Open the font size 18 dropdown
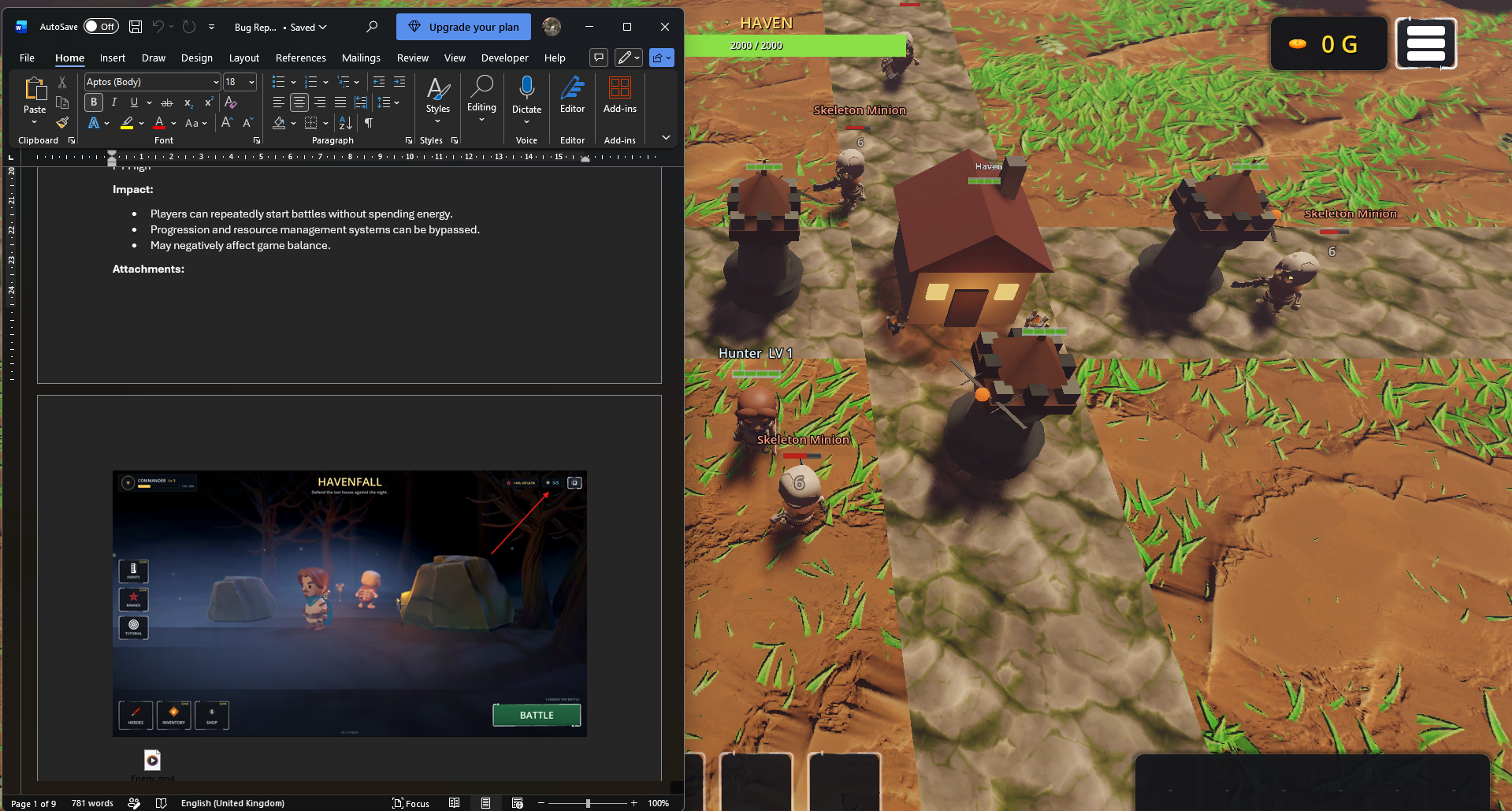1512x811 pixels. (x=252, y=82)
